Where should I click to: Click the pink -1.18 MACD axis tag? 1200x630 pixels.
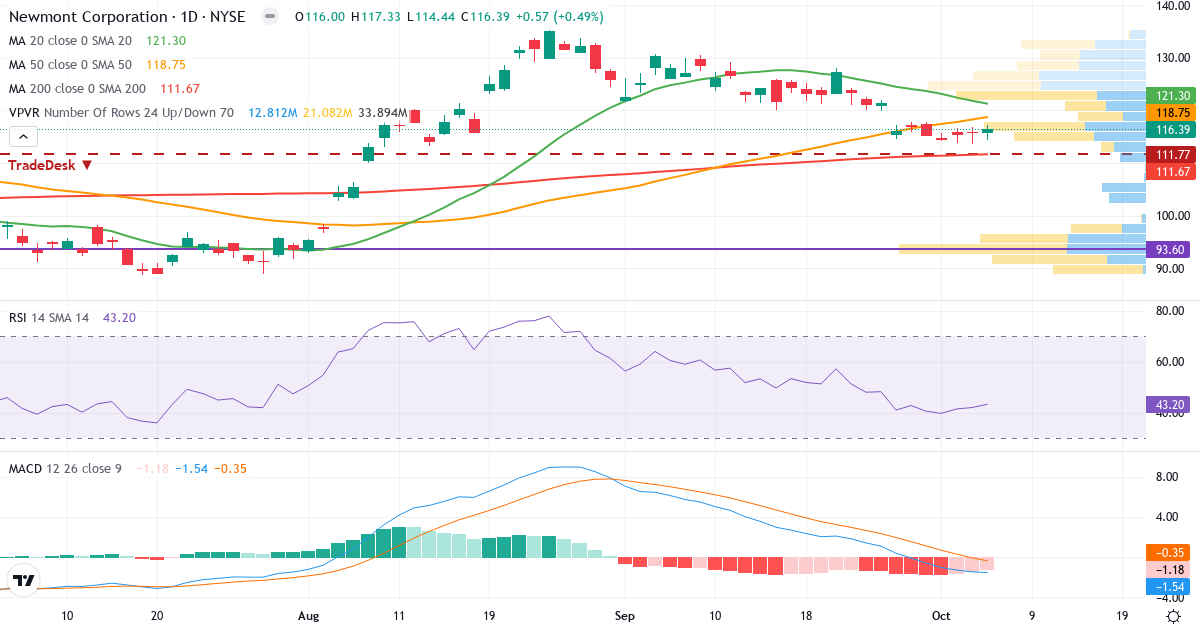[x=1170, y=568]
